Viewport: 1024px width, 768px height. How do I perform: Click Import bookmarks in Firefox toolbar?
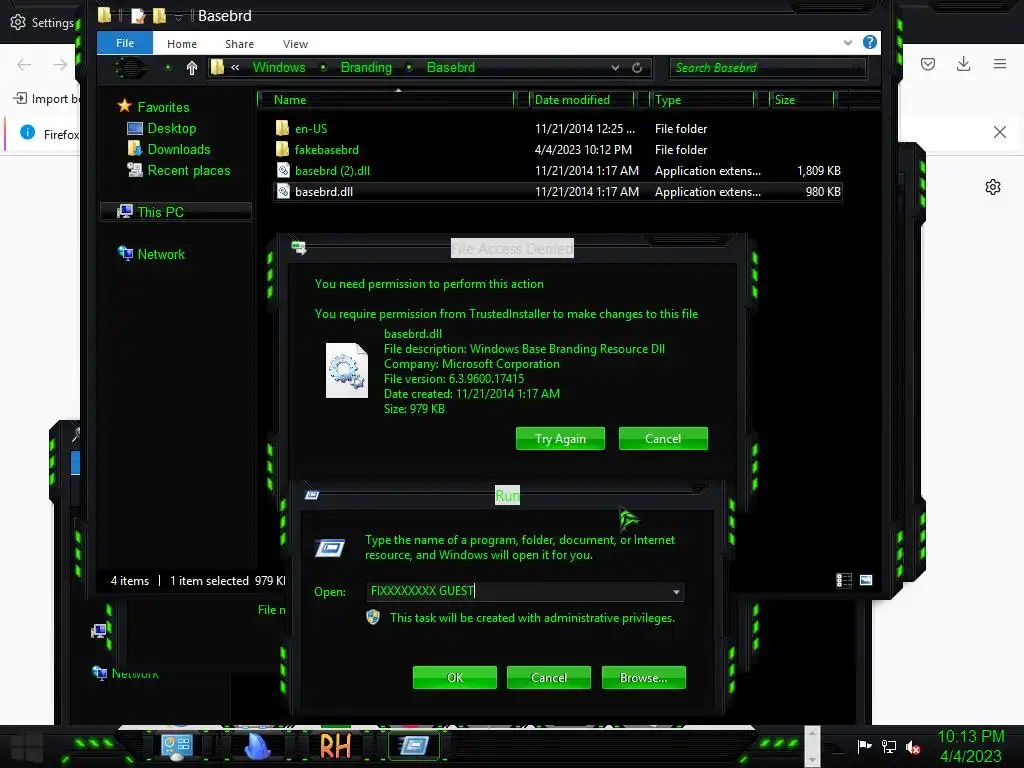[46, 99]
